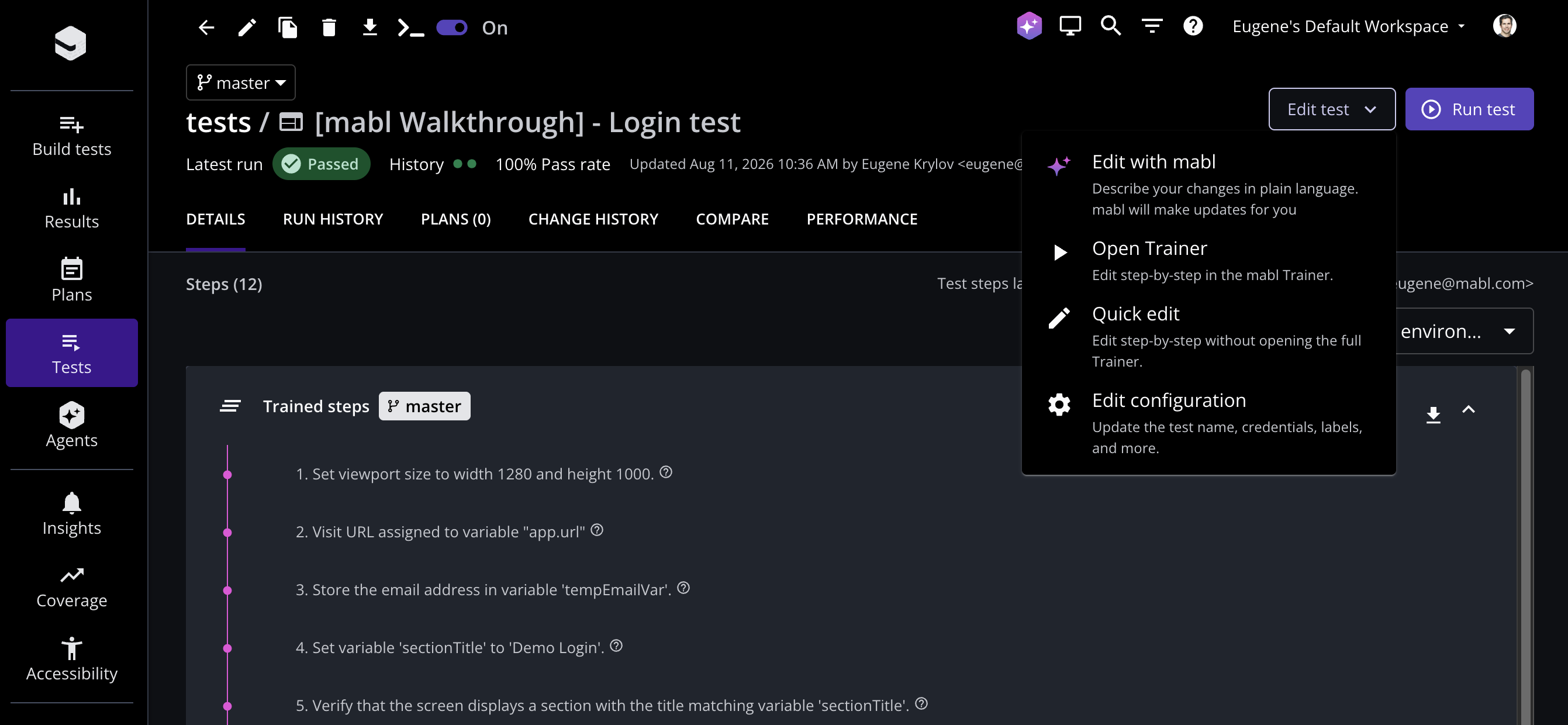Select step 1 "Set viewport size to width 1280"
Screen dimensions: 1568x725
tap(475, 474)
